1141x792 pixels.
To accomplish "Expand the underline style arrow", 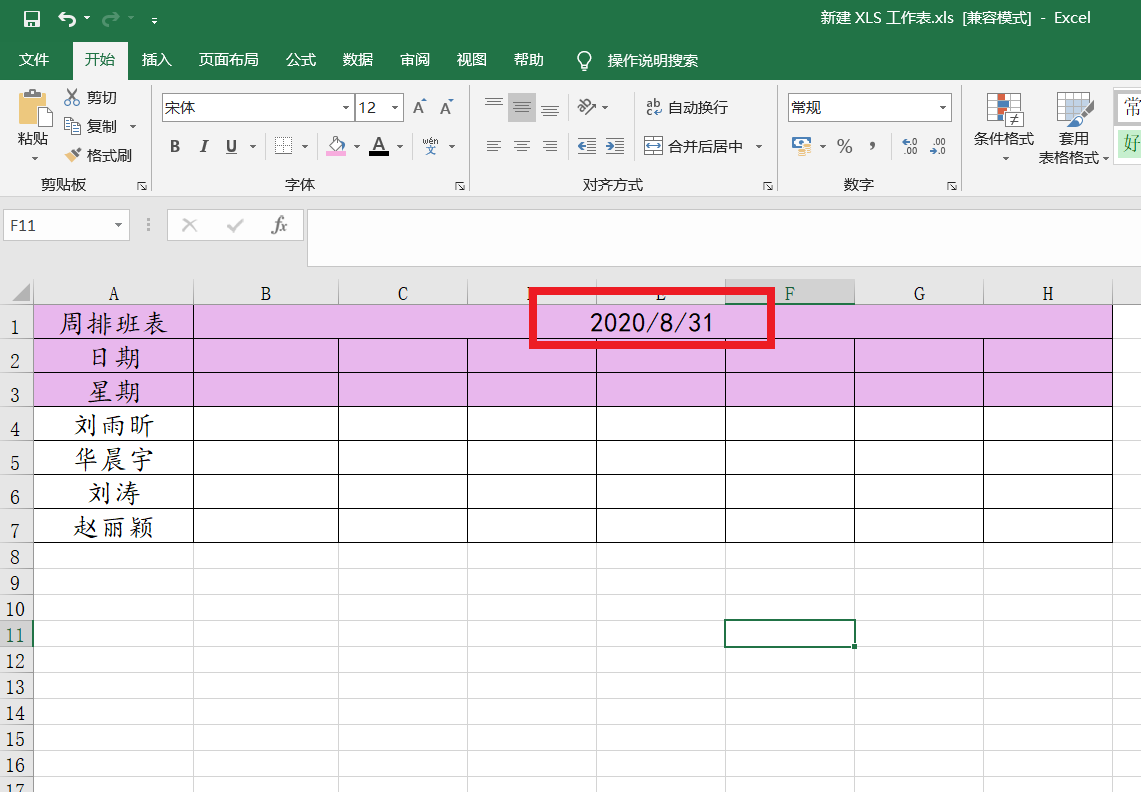I will pos(253,146).
